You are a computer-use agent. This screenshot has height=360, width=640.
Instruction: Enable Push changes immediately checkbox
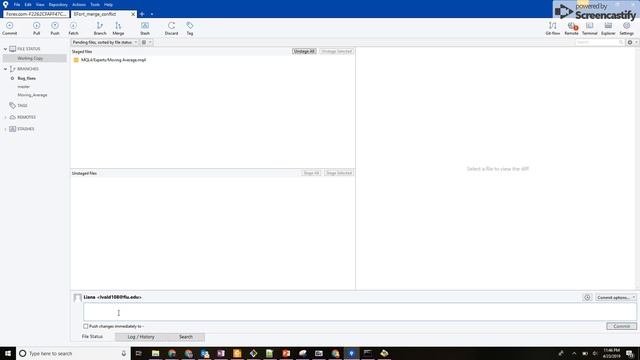(86, 326)
